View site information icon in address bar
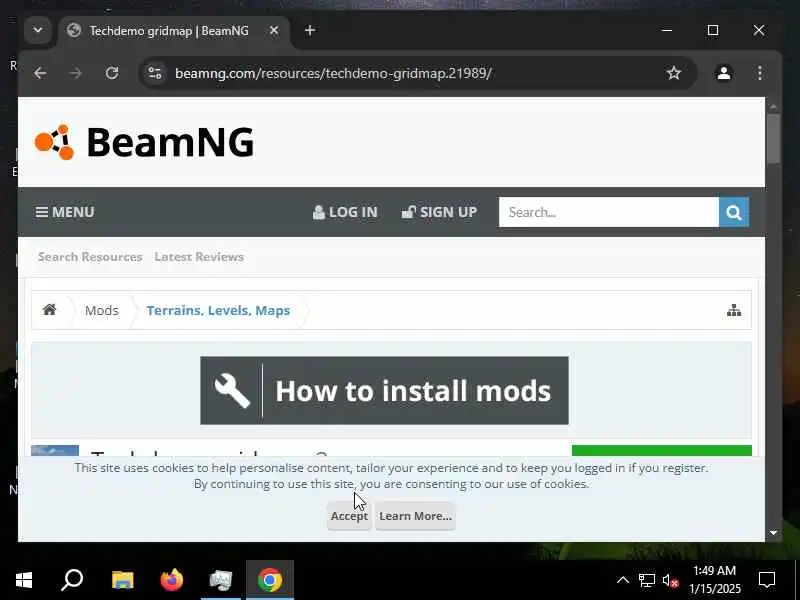 155,73
